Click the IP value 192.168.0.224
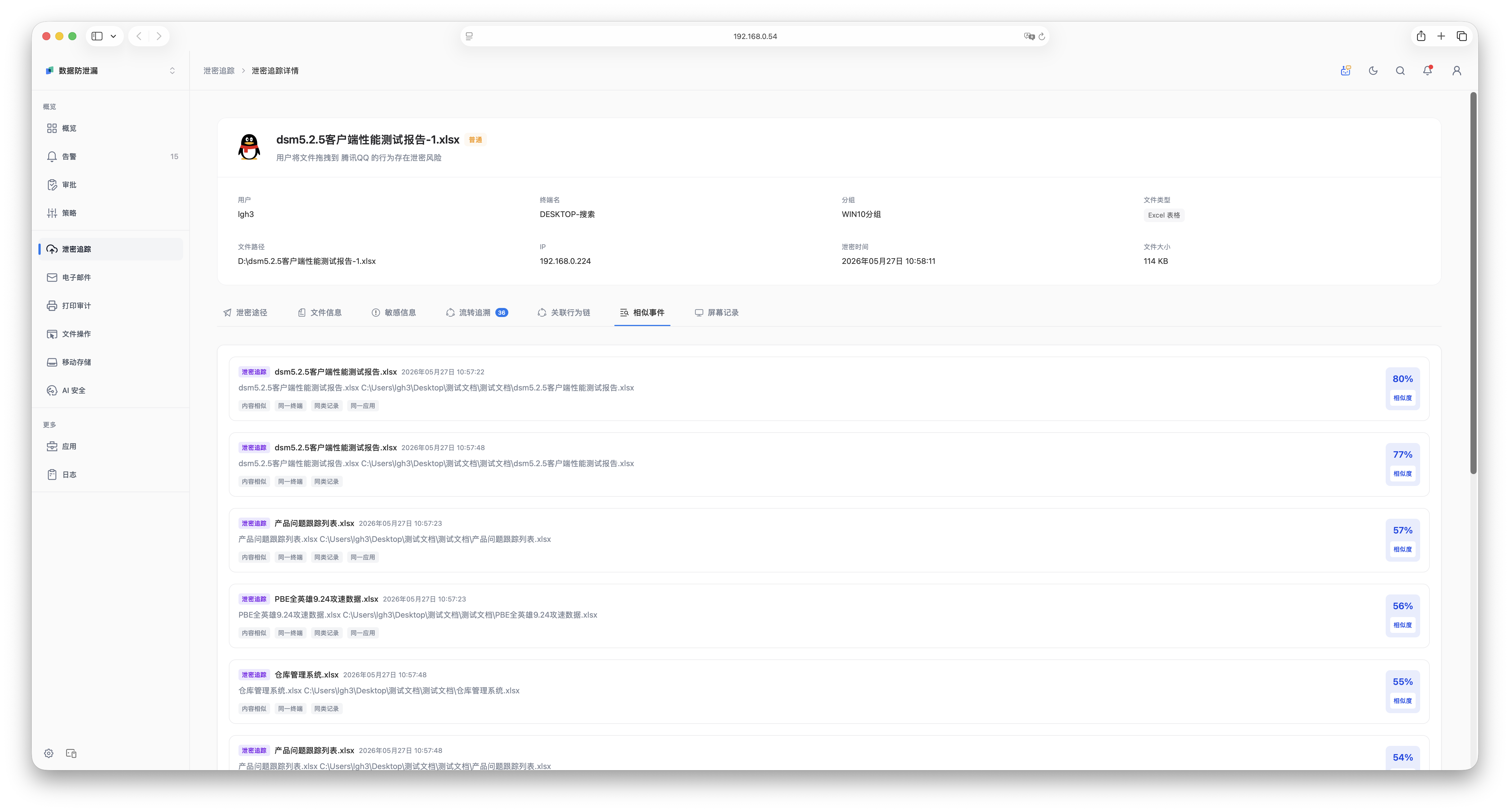 (565, 261)
